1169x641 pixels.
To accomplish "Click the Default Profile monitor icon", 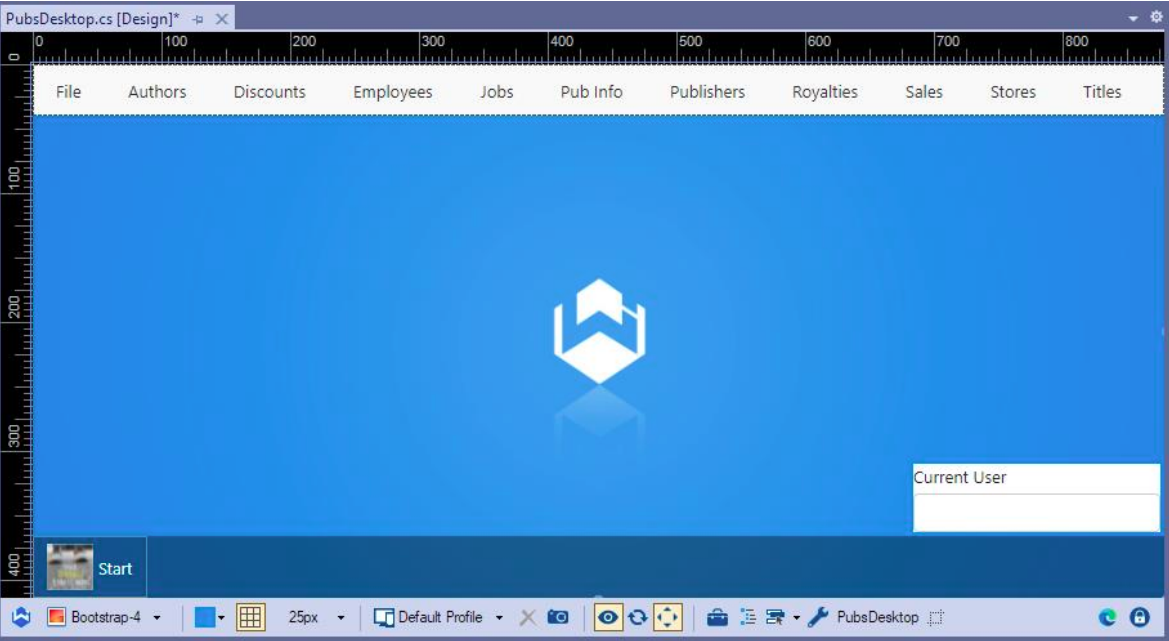I will click(384, 617).
